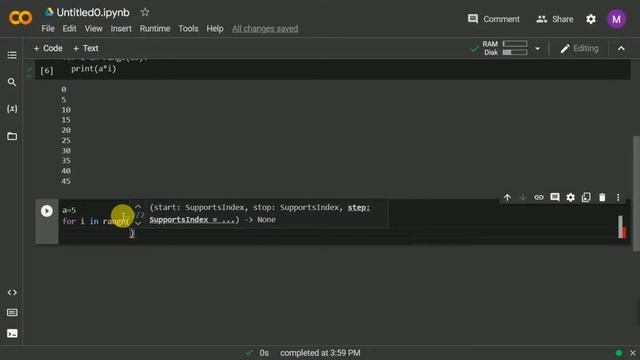This screenshot has height=360, width=640.
Task: Show previous signature in tooltip
Action: pyautogui.click(x=138, y=207)
